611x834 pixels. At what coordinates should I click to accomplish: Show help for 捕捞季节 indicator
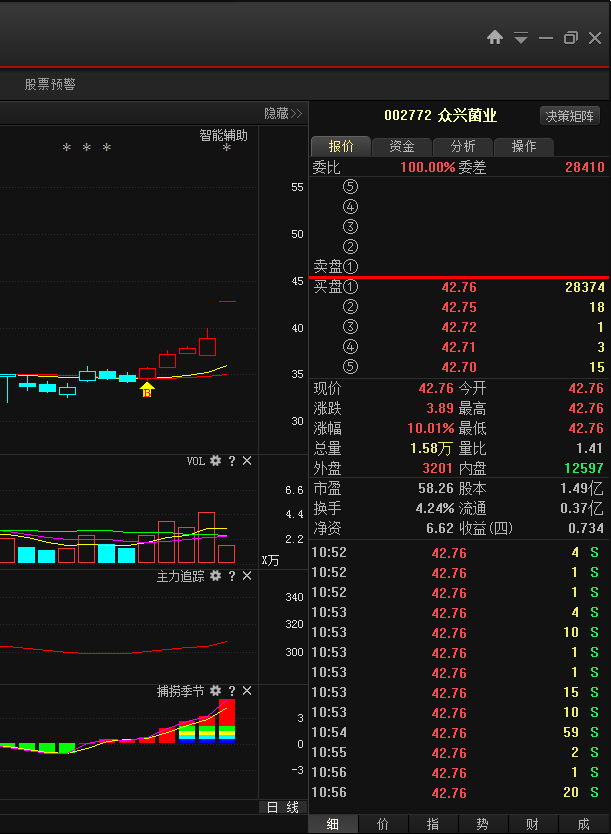click(232, 691)
